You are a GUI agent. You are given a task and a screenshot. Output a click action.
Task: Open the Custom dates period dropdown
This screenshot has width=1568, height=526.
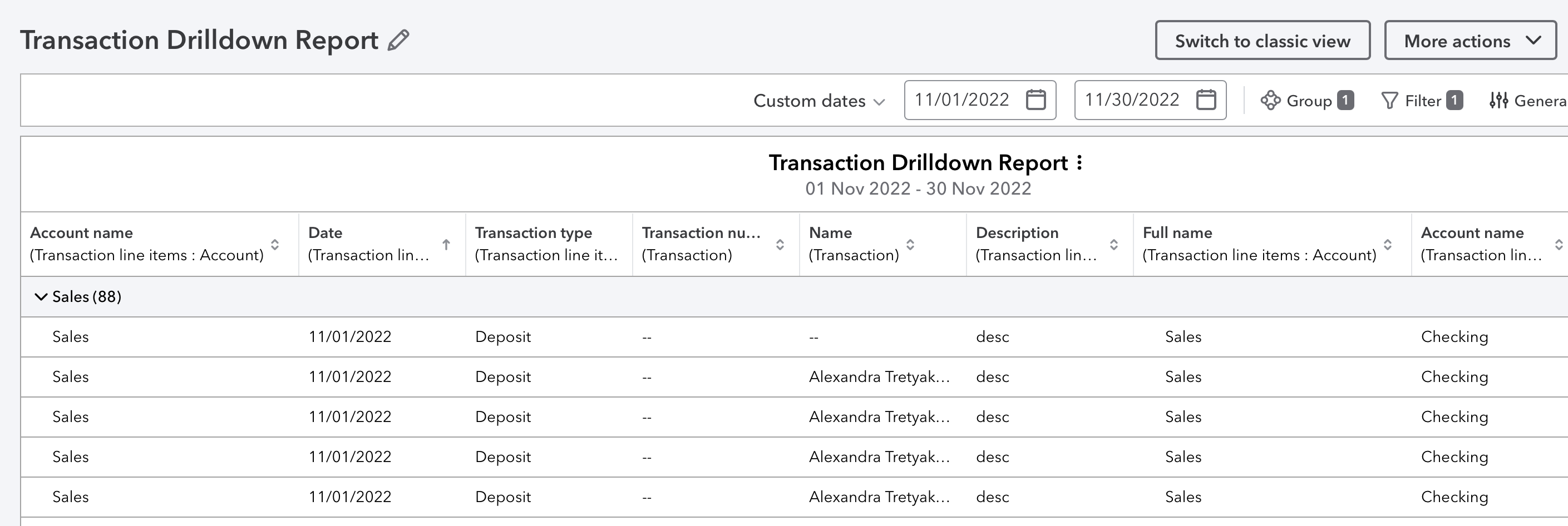(x=818, y=101)
